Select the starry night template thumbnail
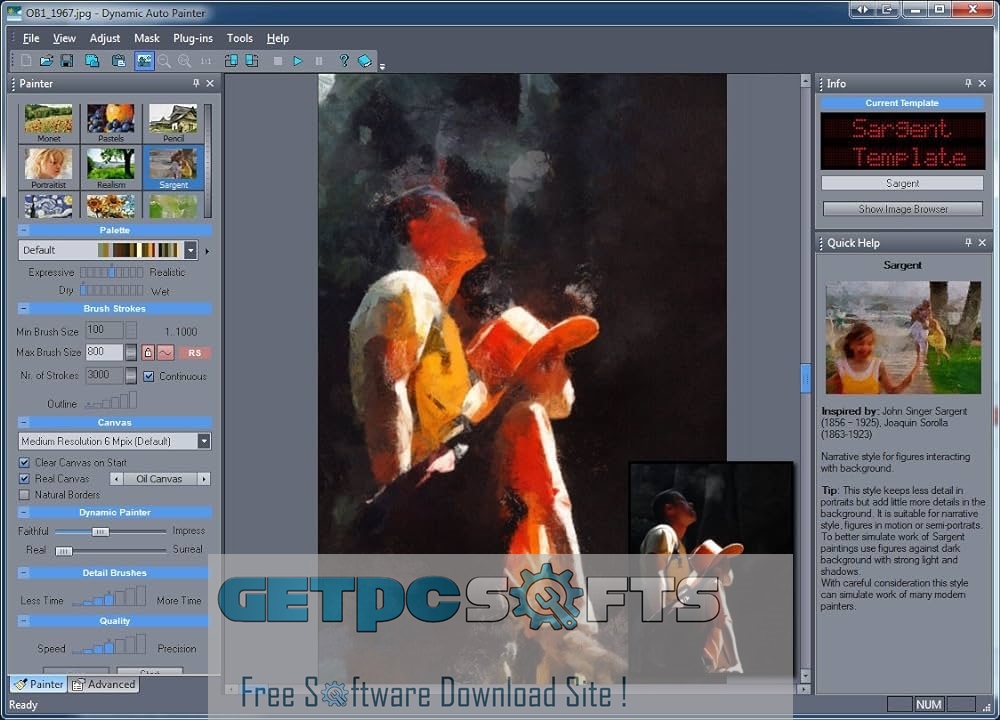The width and height of the screenshot is (1000, 720). 48,206
